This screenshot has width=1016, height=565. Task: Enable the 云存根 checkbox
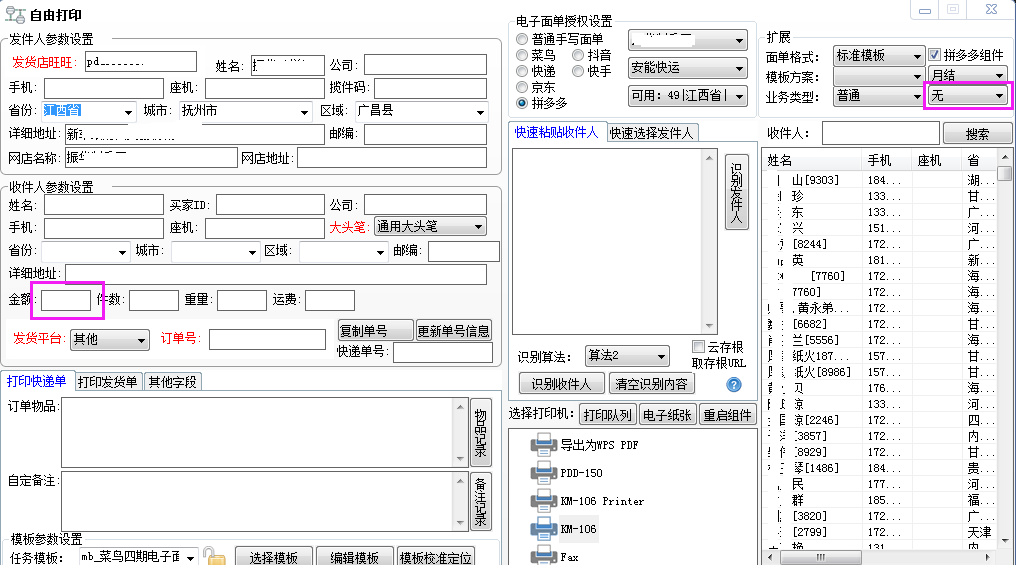(699, 347)
